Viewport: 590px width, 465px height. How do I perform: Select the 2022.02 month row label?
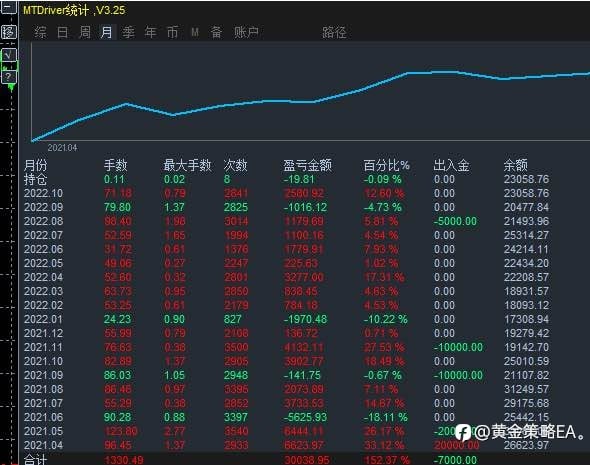click(43, 305)
